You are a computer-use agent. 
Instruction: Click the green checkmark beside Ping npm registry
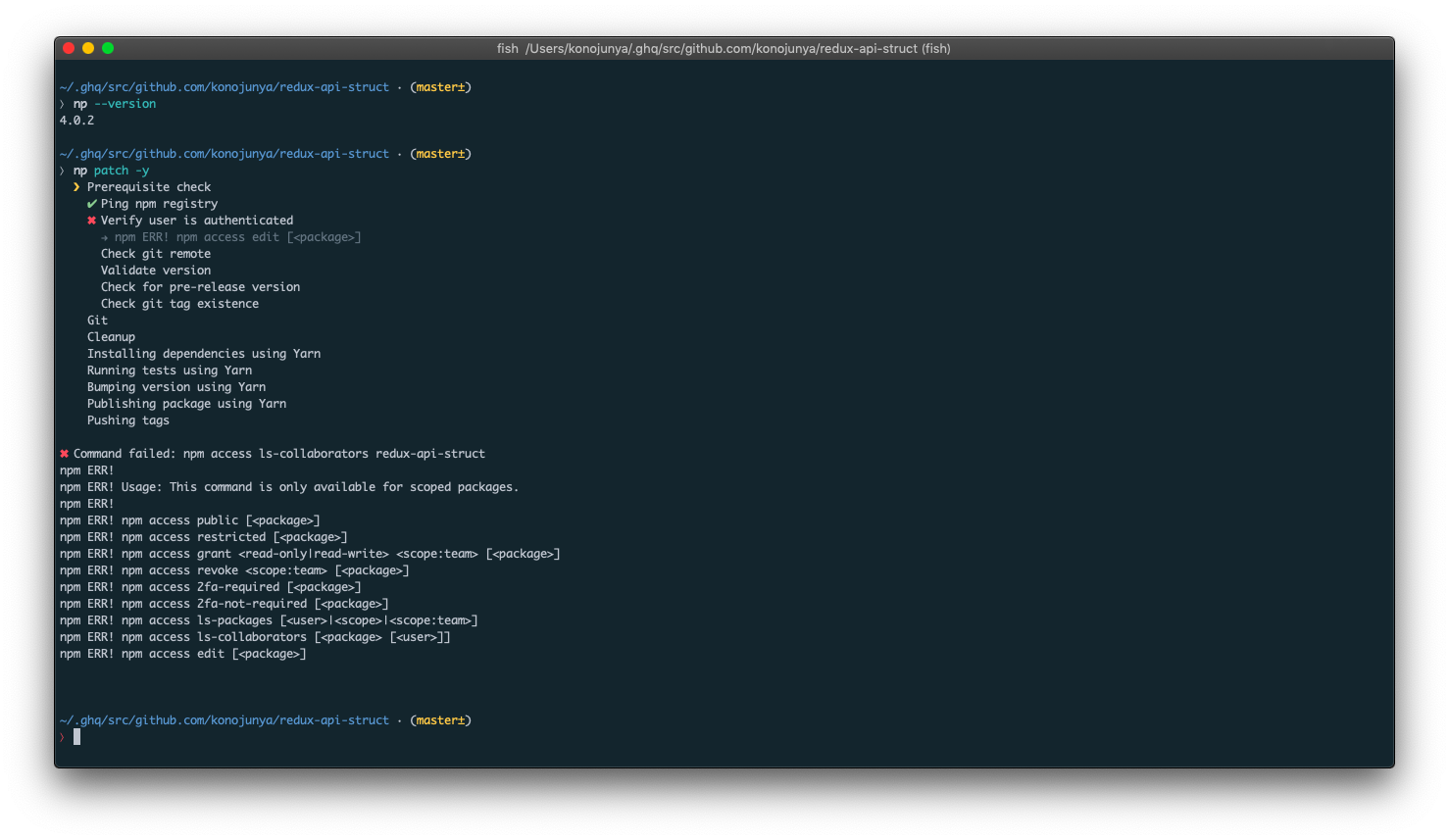pos(91,203)
